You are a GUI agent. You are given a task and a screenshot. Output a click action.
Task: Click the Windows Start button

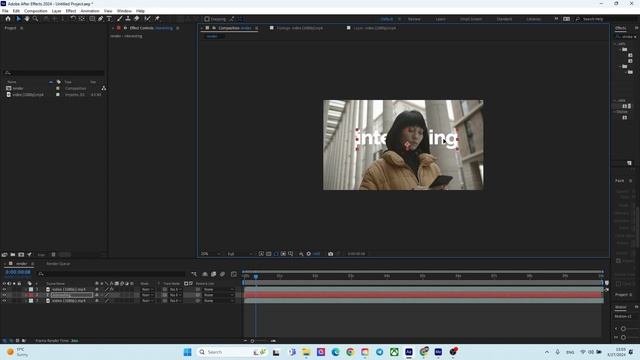point(188,352)
